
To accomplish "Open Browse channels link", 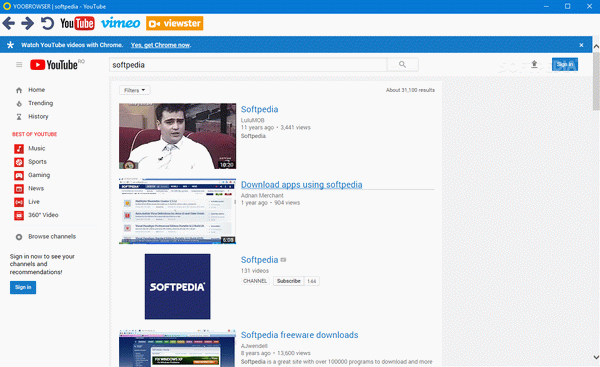I will pyautogui.click(x=52, y=237).
